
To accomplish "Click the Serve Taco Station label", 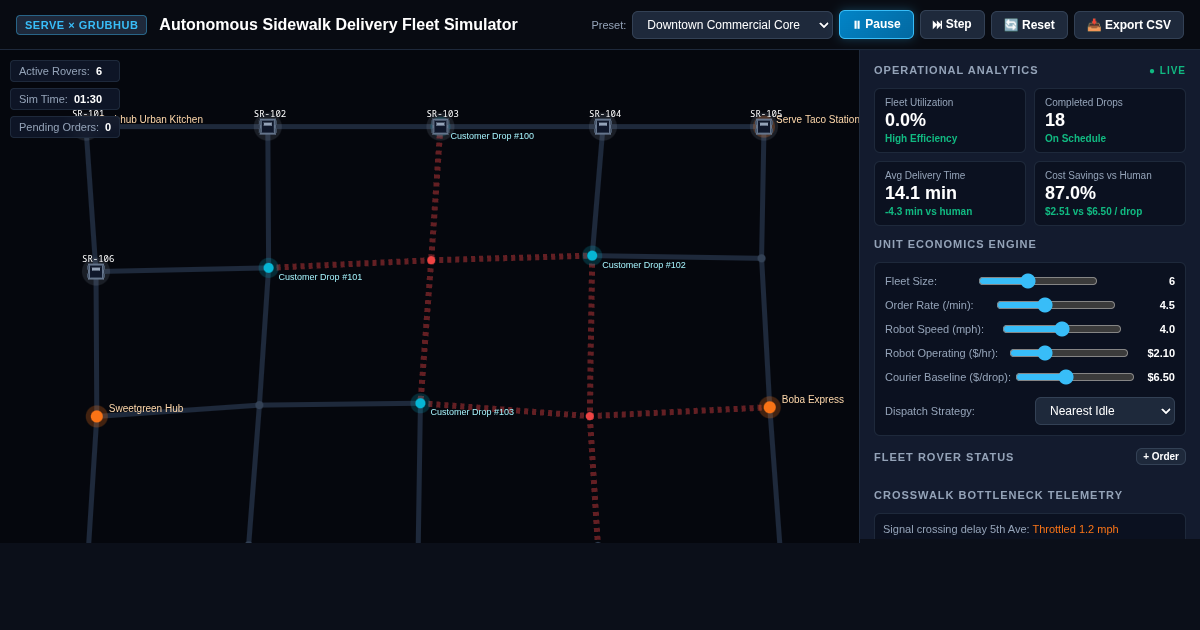I will pos(818,120).
